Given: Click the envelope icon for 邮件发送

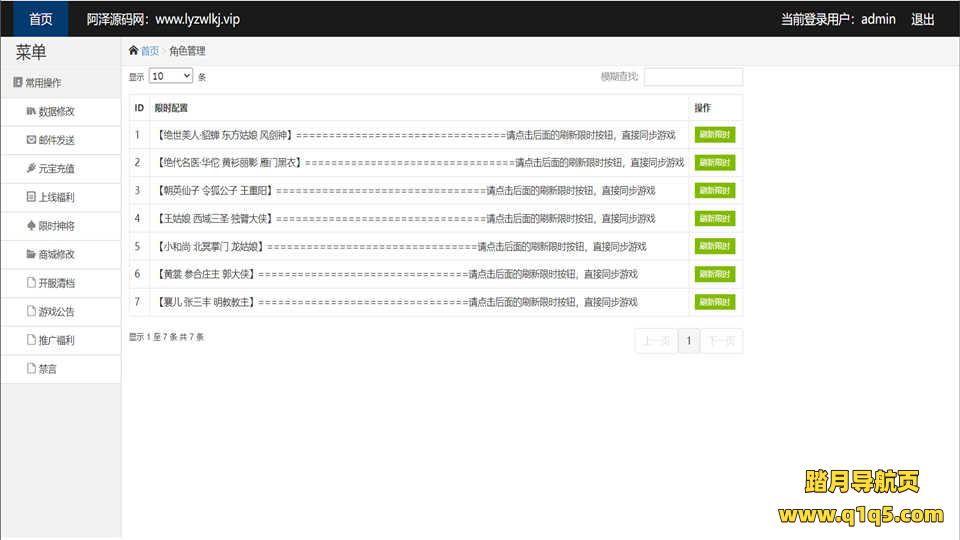Looking at the screenshot, I should (31, 140).
